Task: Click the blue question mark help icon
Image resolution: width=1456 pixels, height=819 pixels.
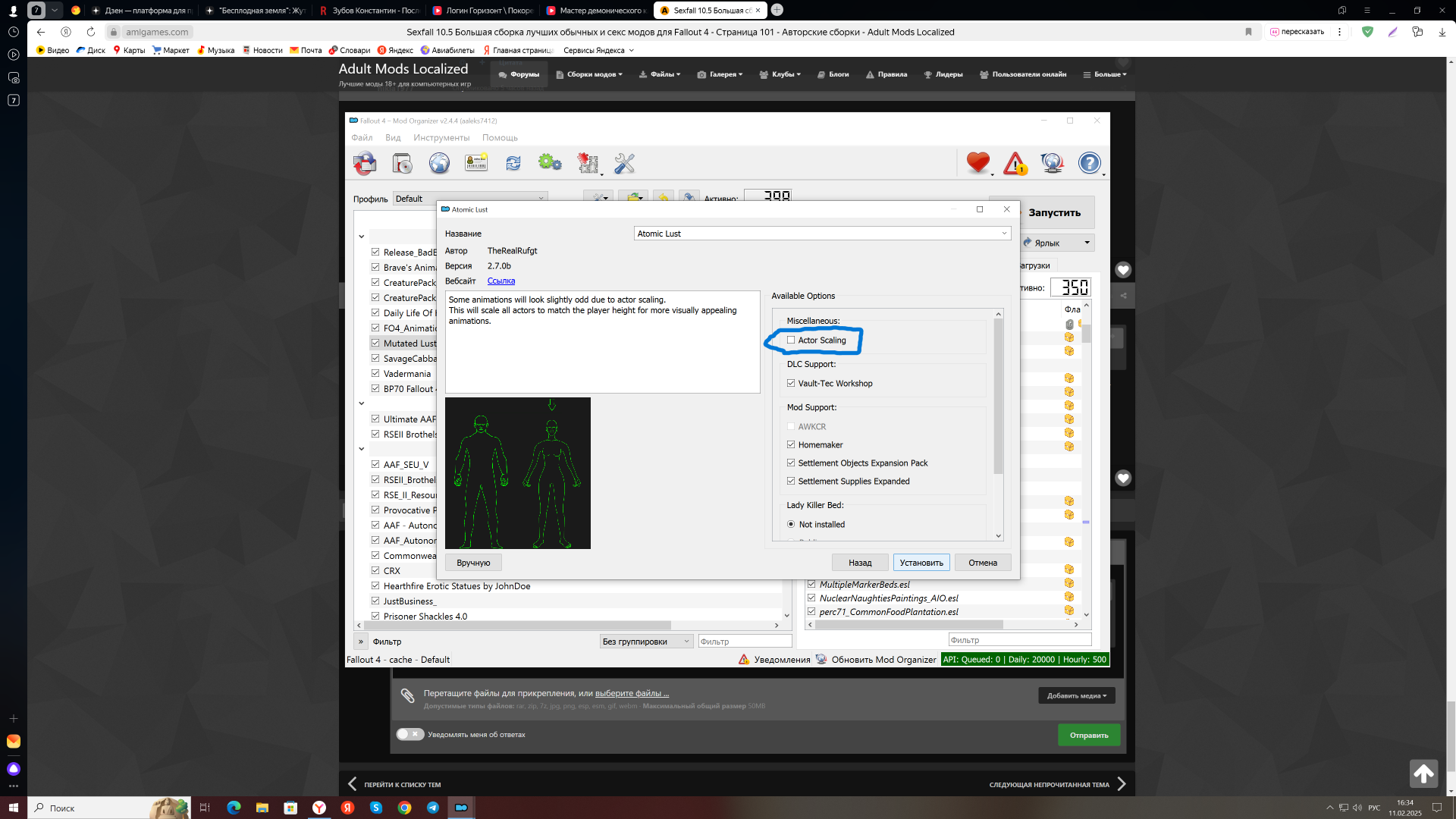Action: click(x=1089, y=163)
